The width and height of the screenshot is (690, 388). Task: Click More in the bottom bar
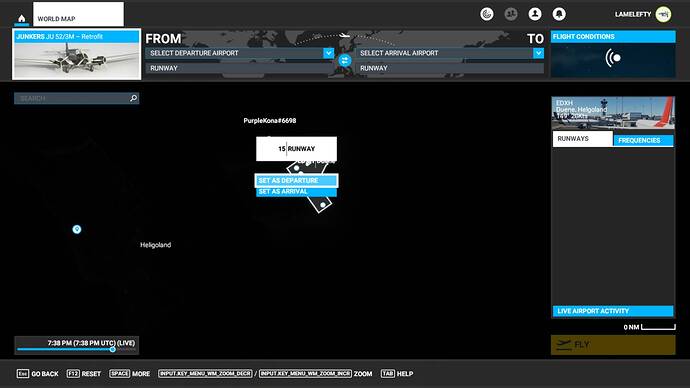tap(130, 374)
